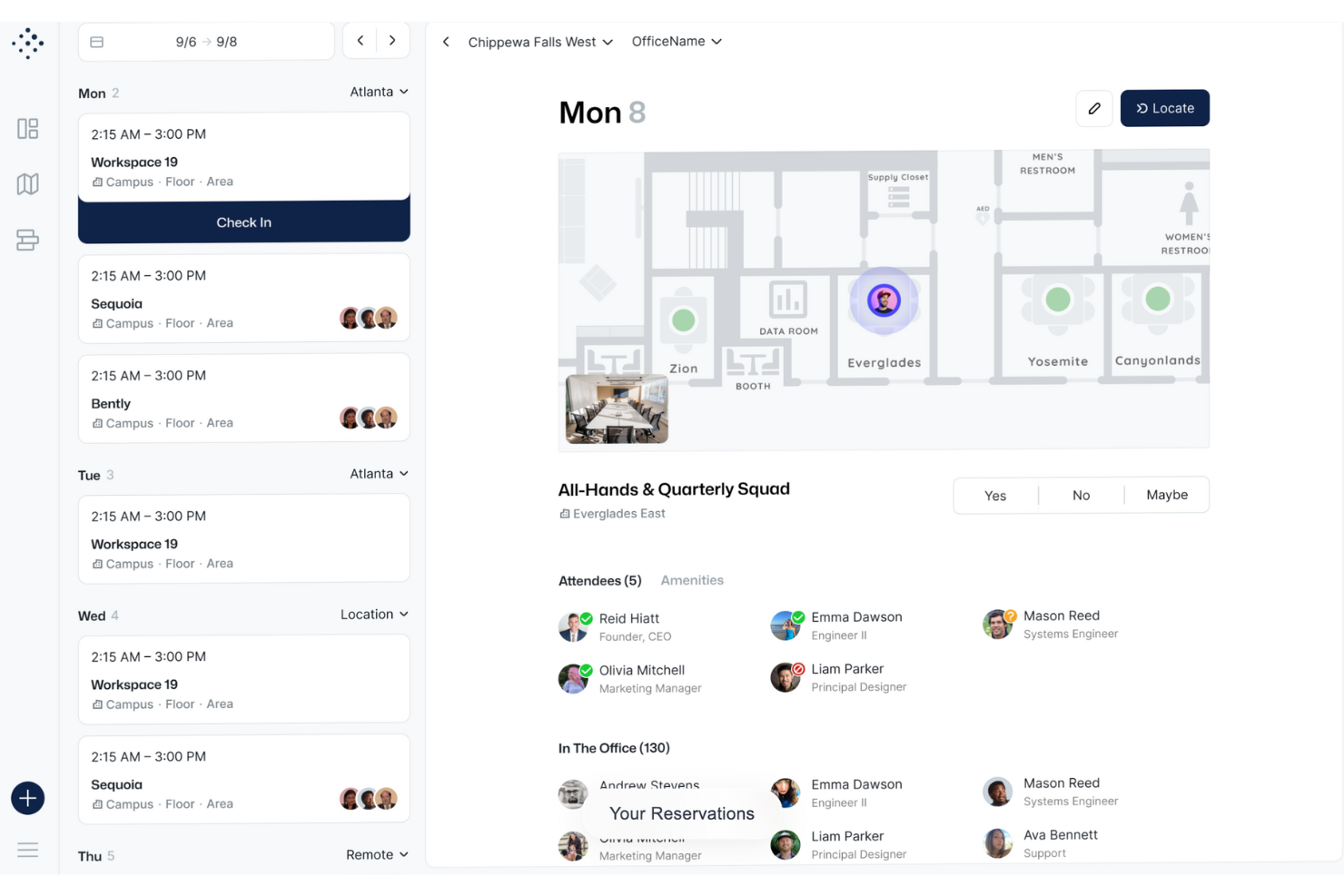Check in to Workspace 19 for Monday

click(243, 222)
